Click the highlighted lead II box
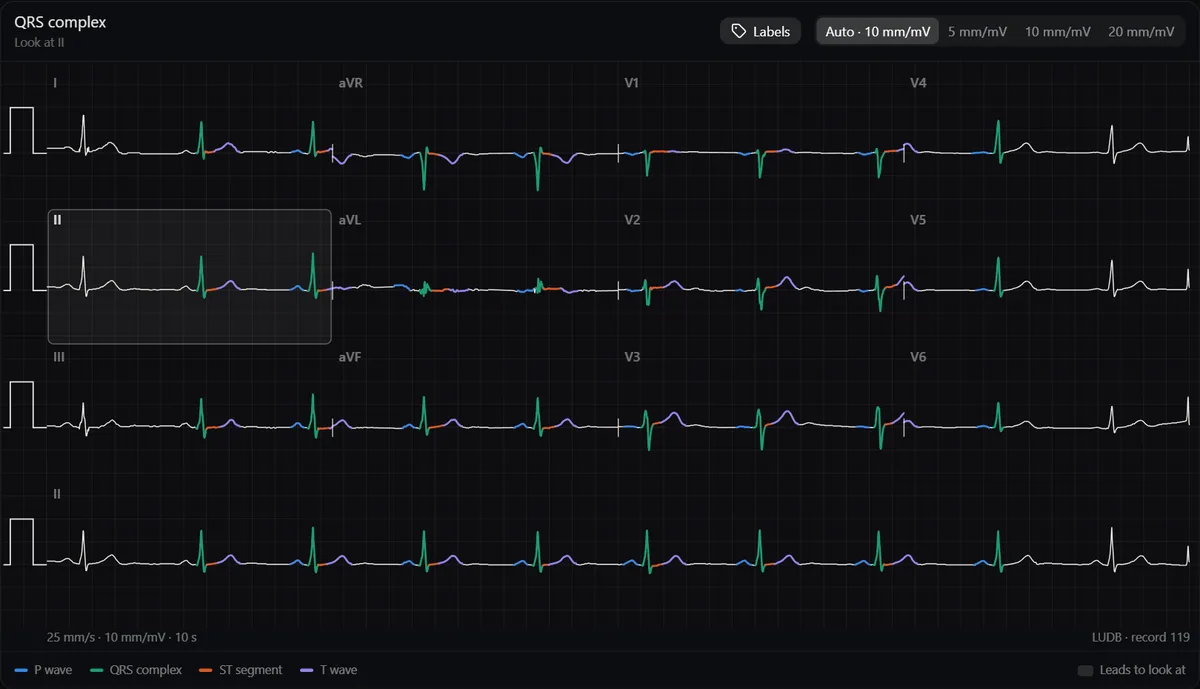 (189, 276)
